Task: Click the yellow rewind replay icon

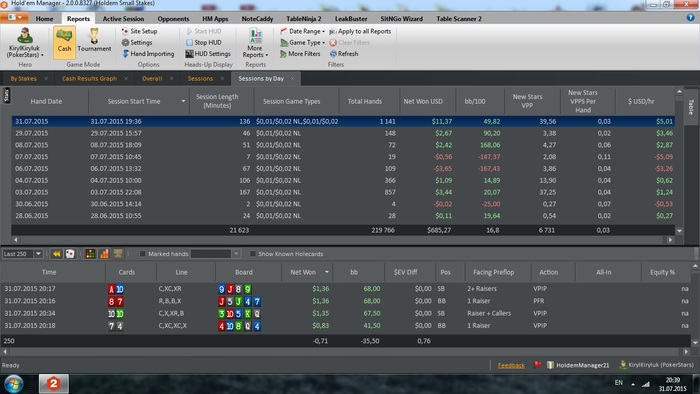Action: [x=56, y=254]
